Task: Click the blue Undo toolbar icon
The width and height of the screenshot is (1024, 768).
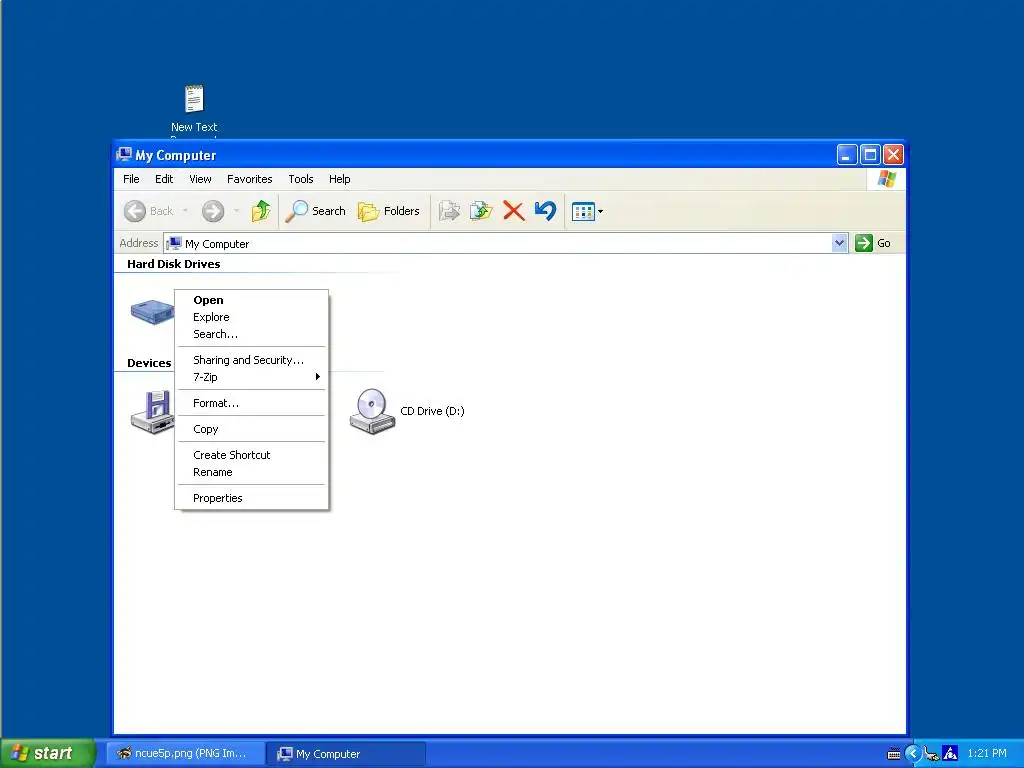Action: point(545,211)
